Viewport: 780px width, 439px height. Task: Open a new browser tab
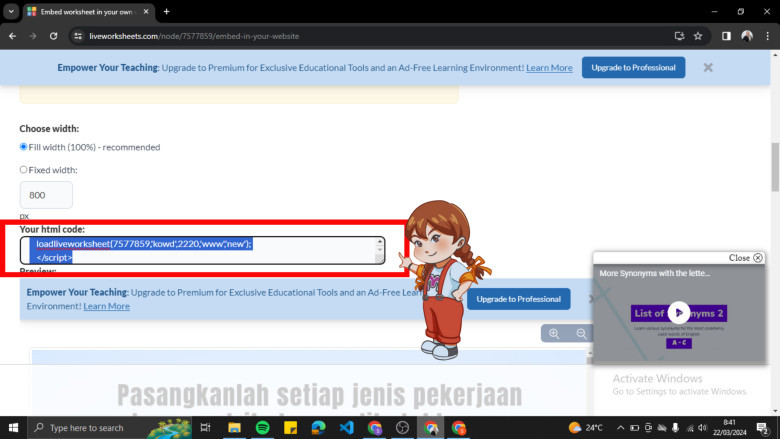(x=167, y=11)
